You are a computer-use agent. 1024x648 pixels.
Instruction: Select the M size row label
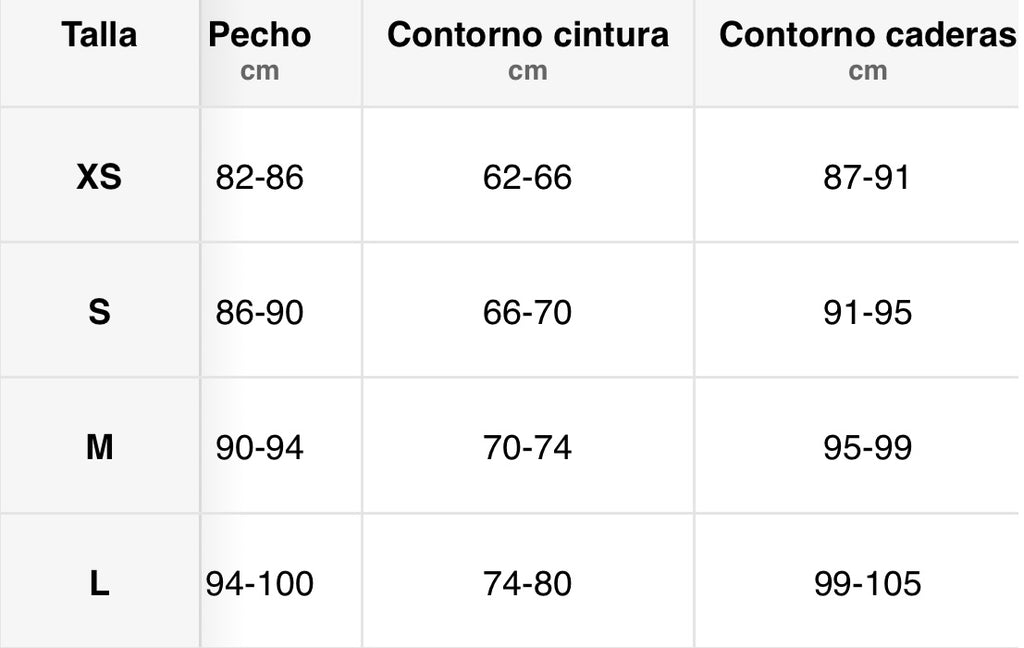(x=99, y=447)
